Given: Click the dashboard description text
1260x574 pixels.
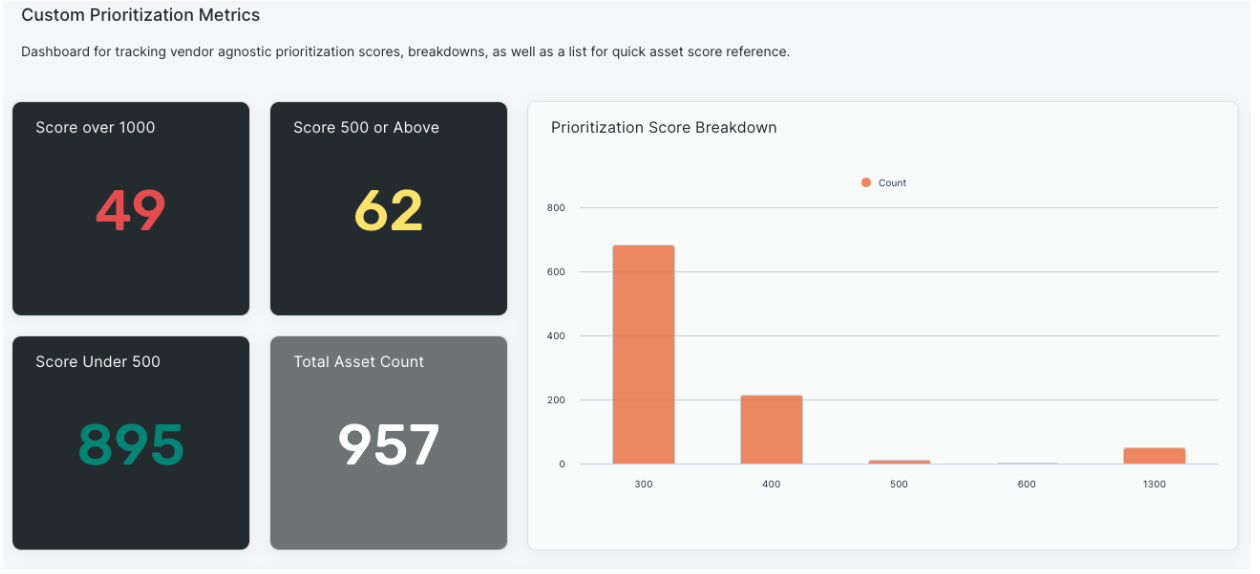Looking at the screenshot, I should (405, 51).
